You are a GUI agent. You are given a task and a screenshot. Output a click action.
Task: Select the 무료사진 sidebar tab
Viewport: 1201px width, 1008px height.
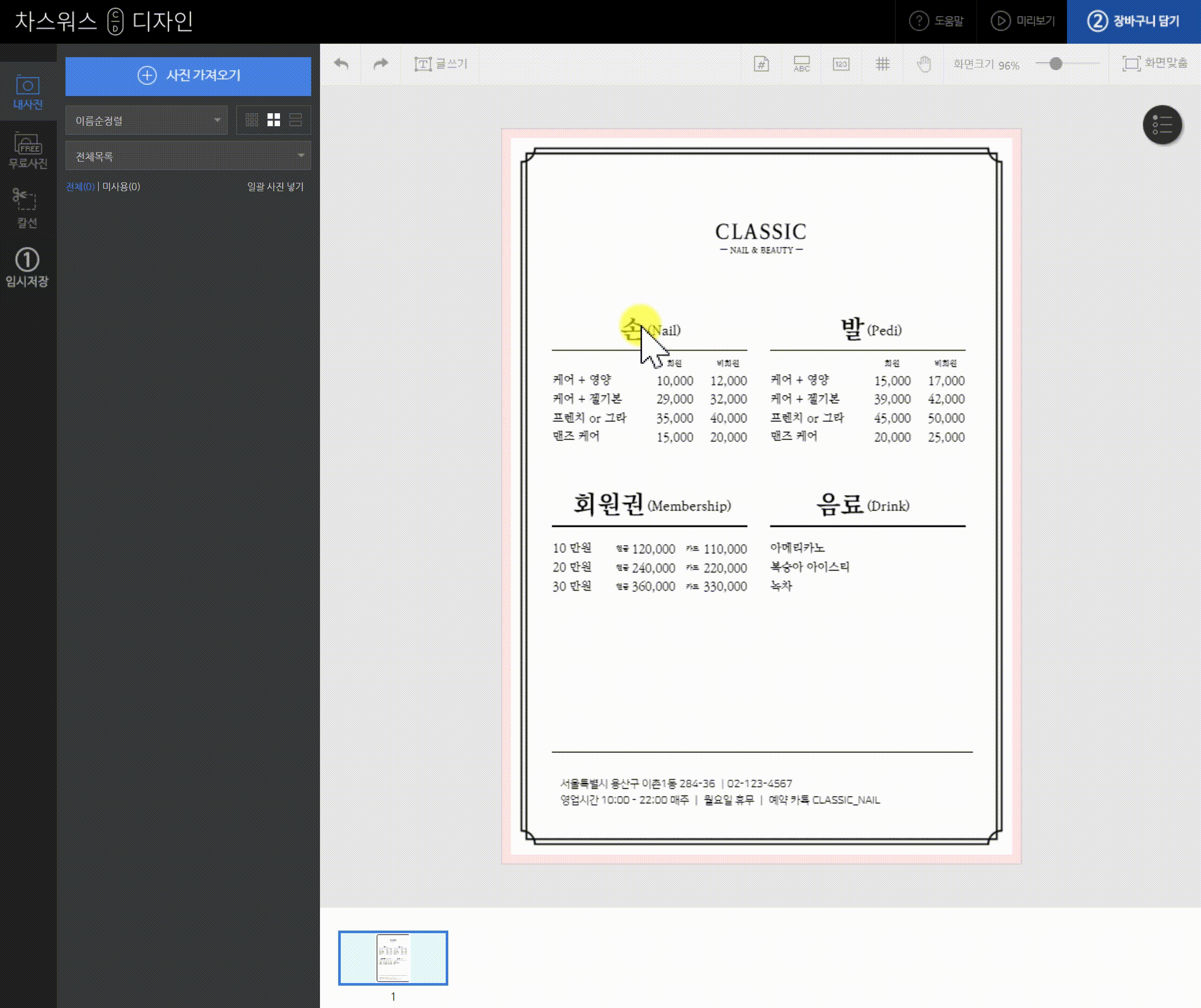pos(28,151)
